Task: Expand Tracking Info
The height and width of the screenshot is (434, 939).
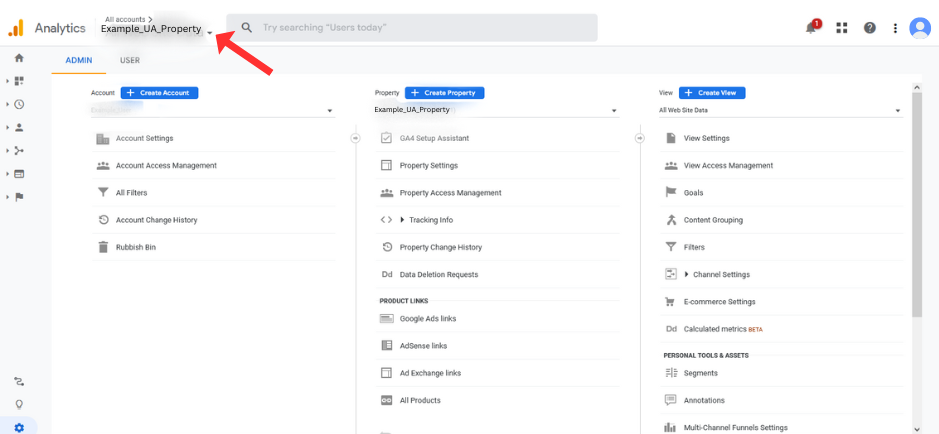Action: pyautogui.click(x=402, y=220)
